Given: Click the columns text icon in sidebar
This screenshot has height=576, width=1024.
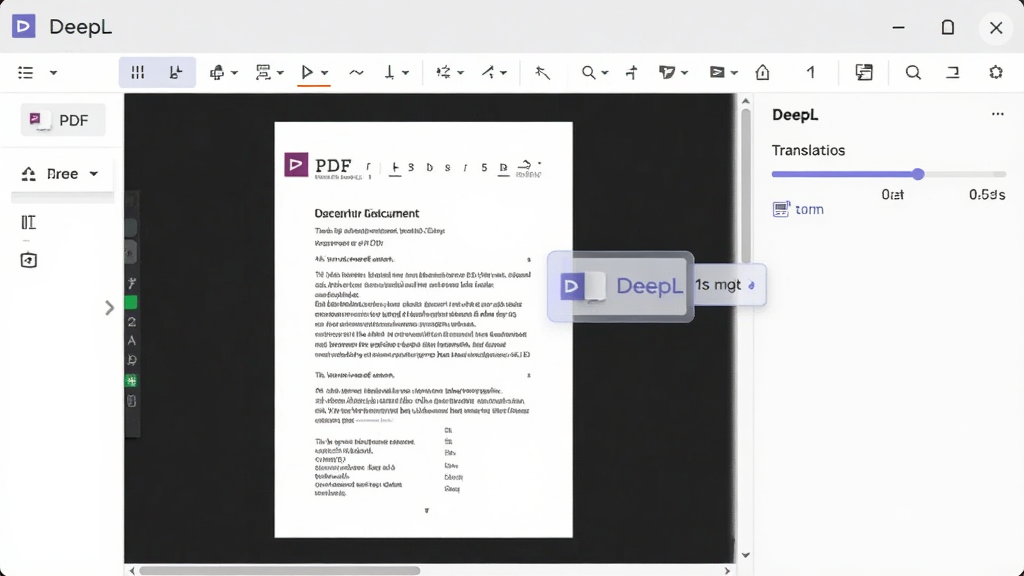Looking at the screenshot, I should pos(28,223).
